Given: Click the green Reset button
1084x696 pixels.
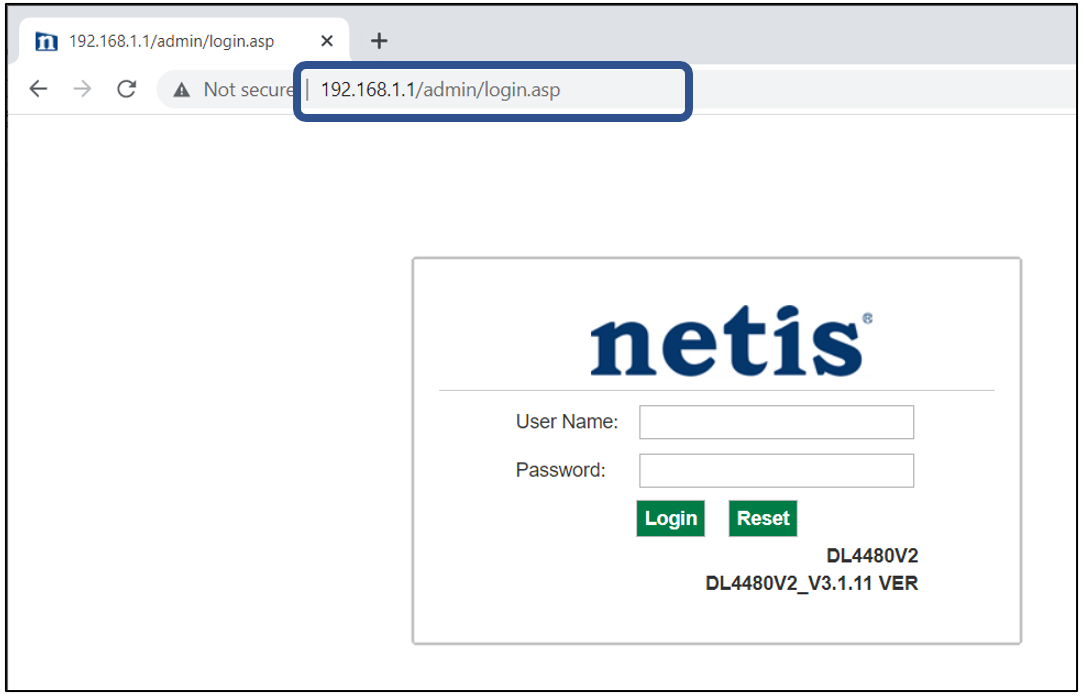Looking at the screenshot, I should pyautogui.click(x=763, y=518).
